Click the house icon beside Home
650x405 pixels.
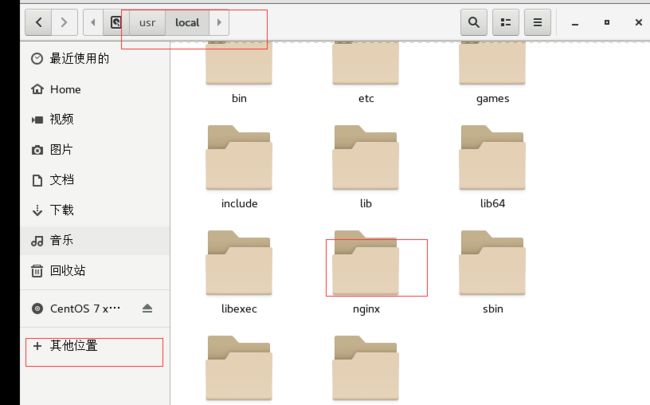(x=37, y=89)
